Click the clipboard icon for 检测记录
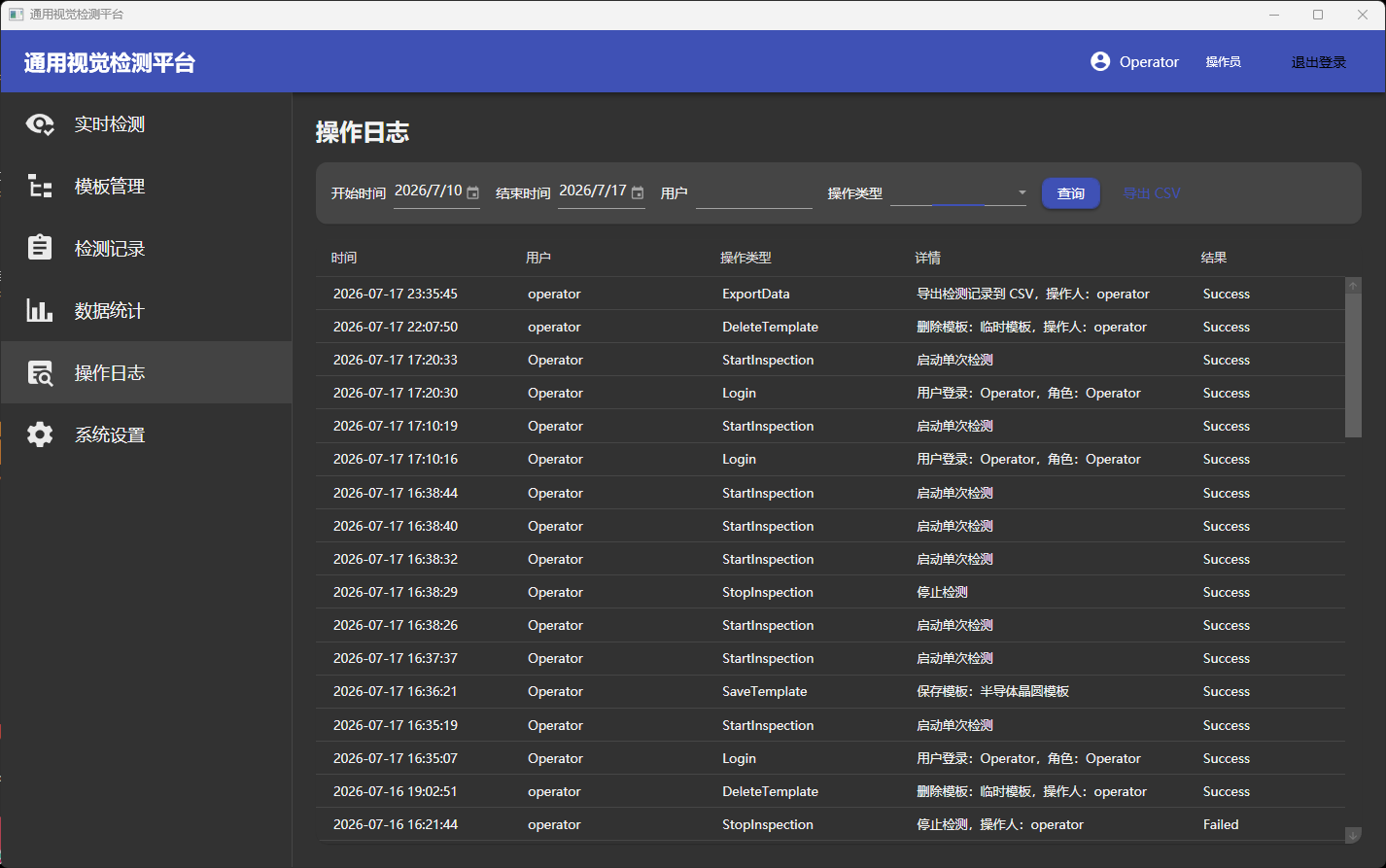Image resolution: width=1386 pixels, height=868 pixels. click(x=40, y=248)
